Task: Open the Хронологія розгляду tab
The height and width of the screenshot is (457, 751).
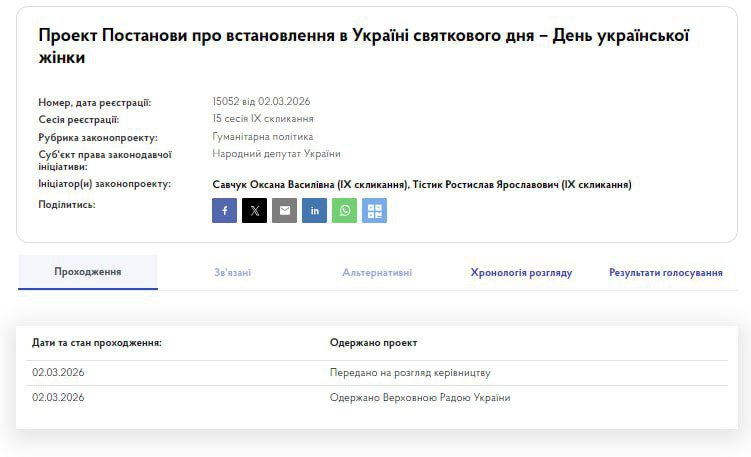Action: coord(521,273)
